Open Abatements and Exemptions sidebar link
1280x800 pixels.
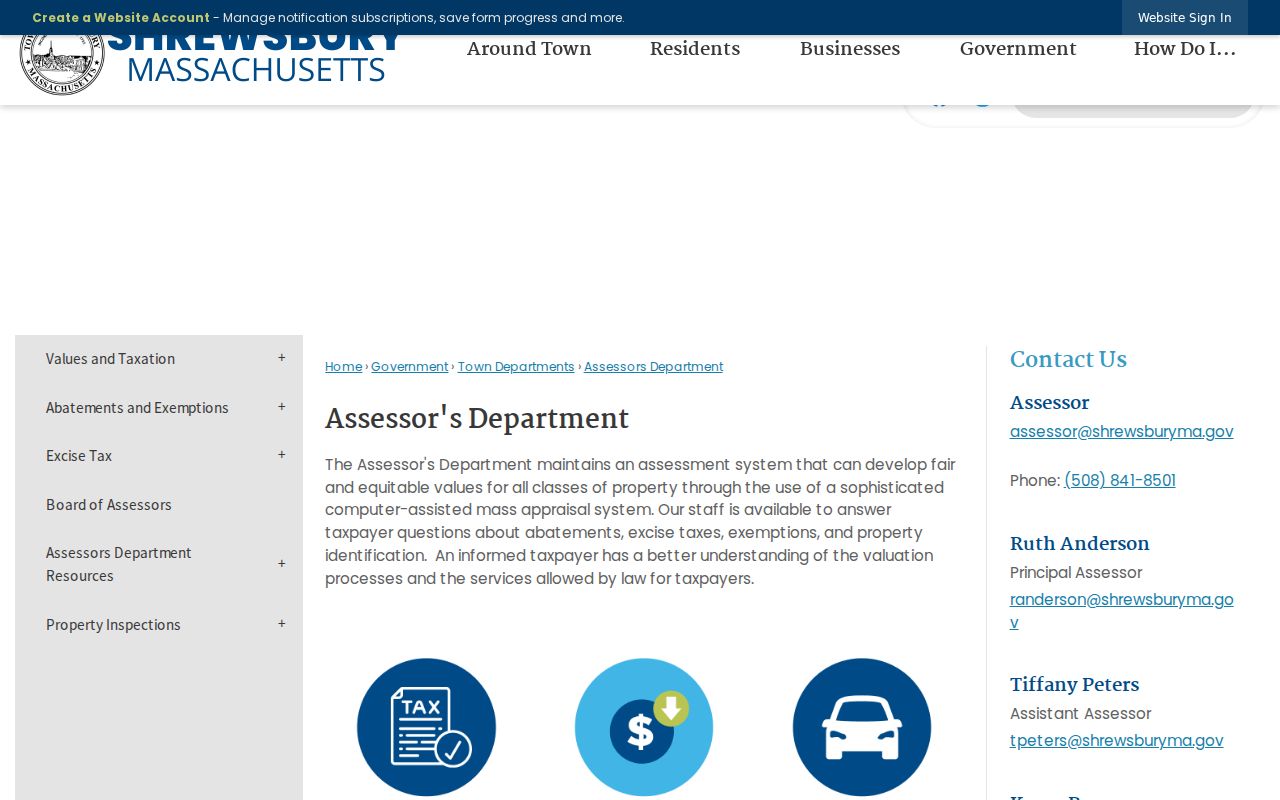[137, 408]
